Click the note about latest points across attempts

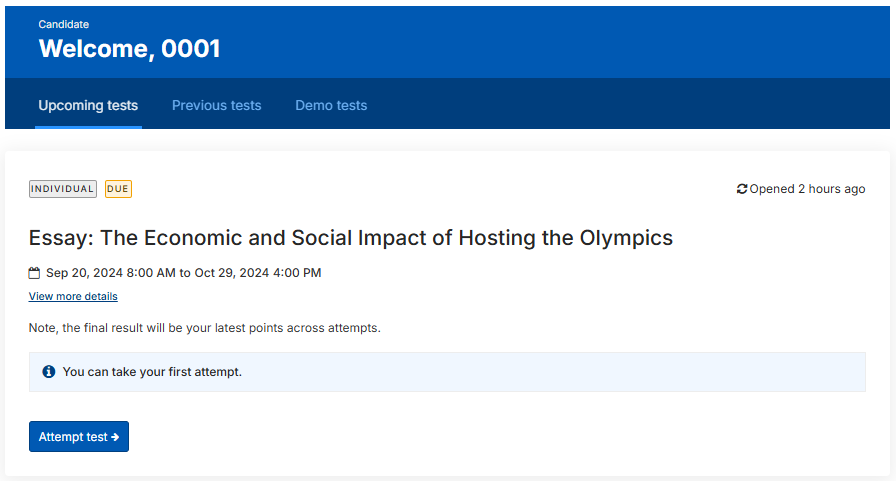(205, 328)
